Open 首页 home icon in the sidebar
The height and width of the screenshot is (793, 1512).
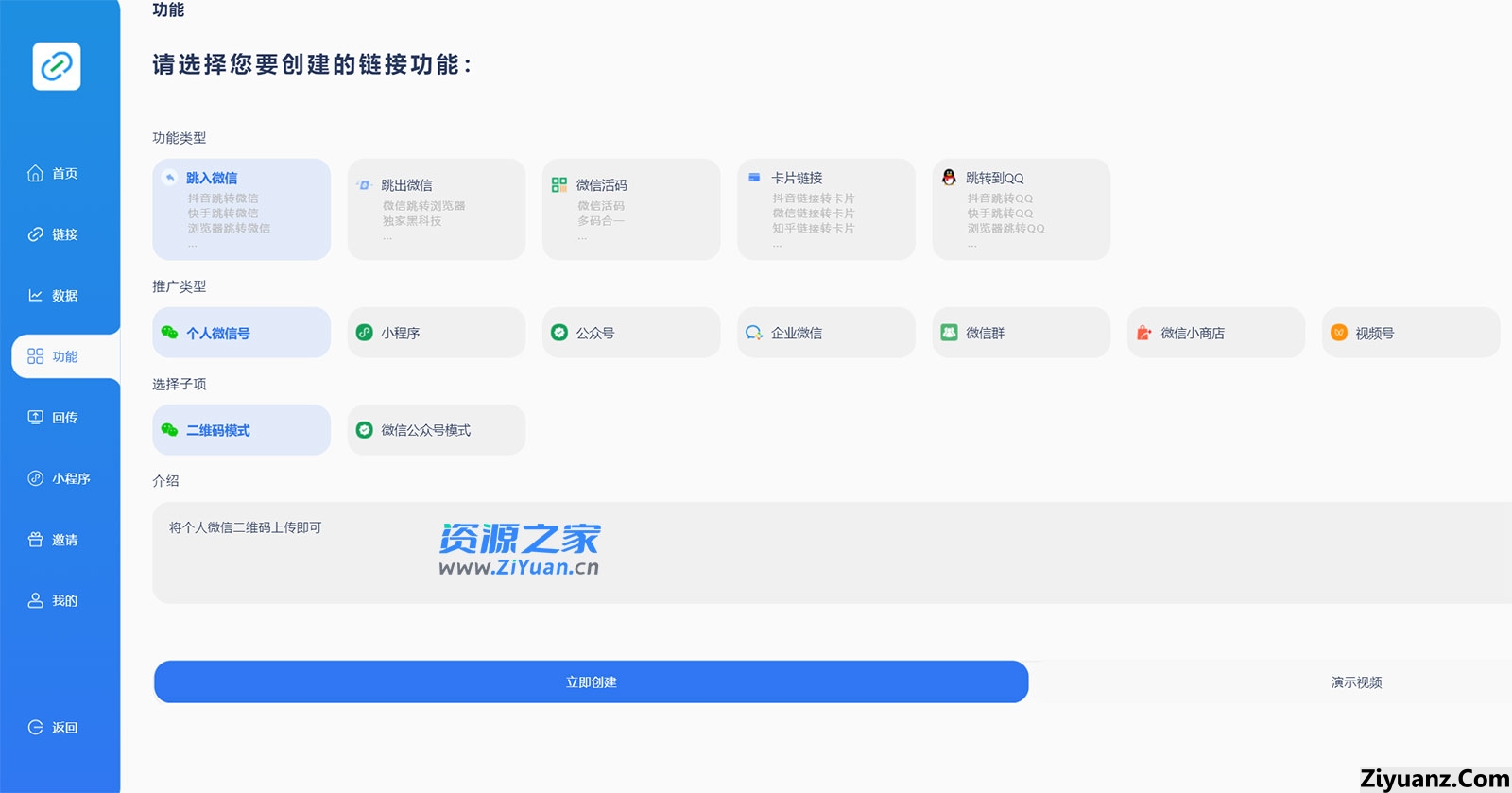(36, 173)
